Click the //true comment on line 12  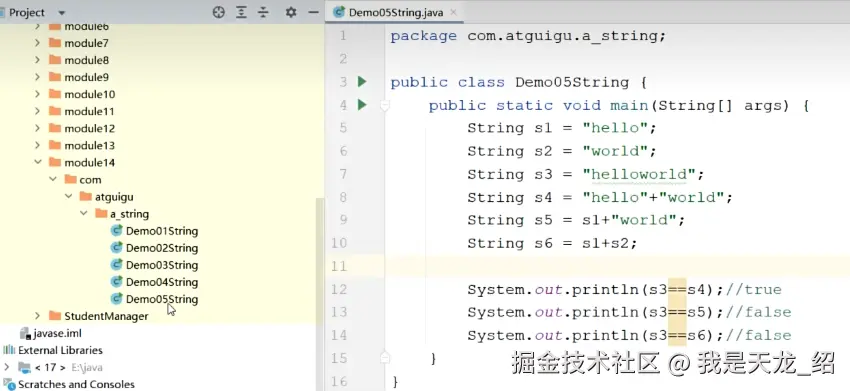tap(753, 290)
